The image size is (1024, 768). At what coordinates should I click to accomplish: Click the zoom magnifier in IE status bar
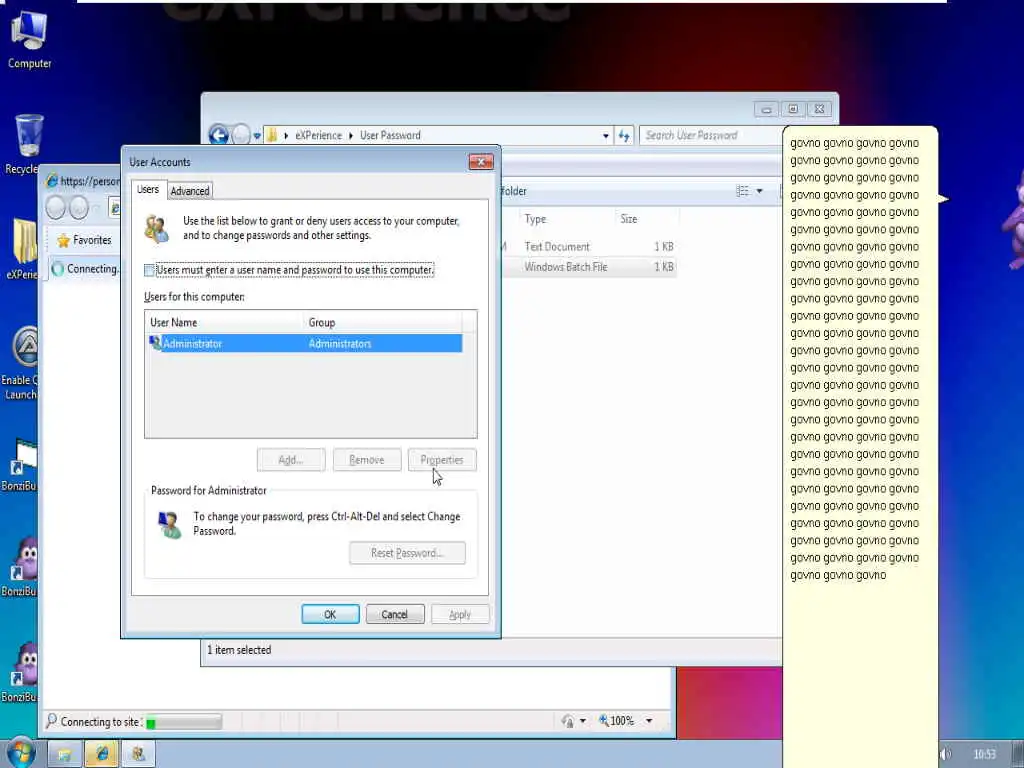(604, 720)
